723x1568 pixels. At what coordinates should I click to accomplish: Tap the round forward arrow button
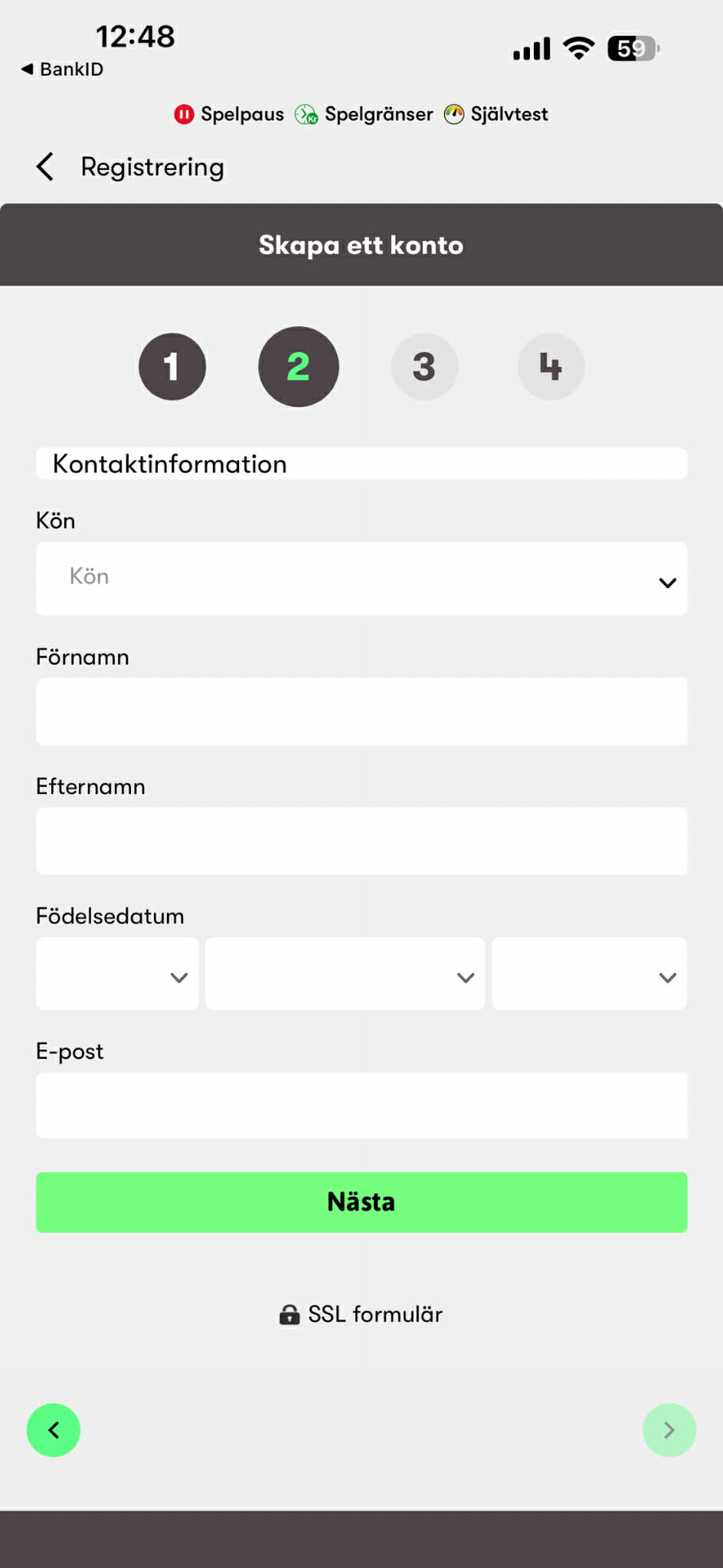click(669, 1429)
